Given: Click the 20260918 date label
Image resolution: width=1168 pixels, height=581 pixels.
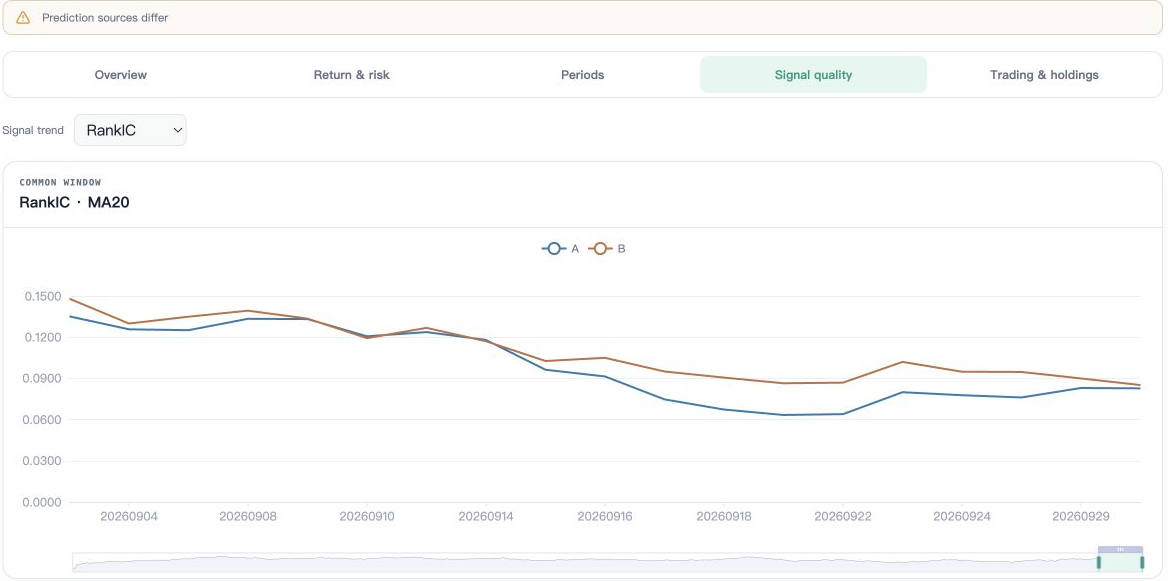Looking at the screenshot, I should coord(723,516).
